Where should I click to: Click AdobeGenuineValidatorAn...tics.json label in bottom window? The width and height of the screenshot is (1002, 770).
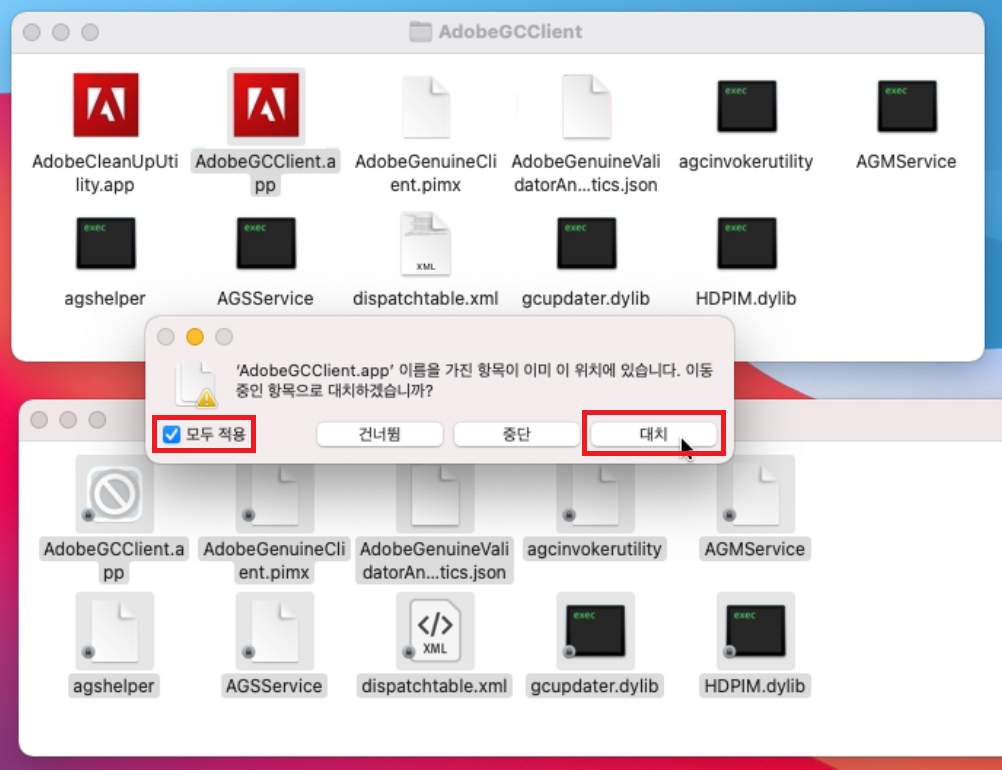(435, 560)
